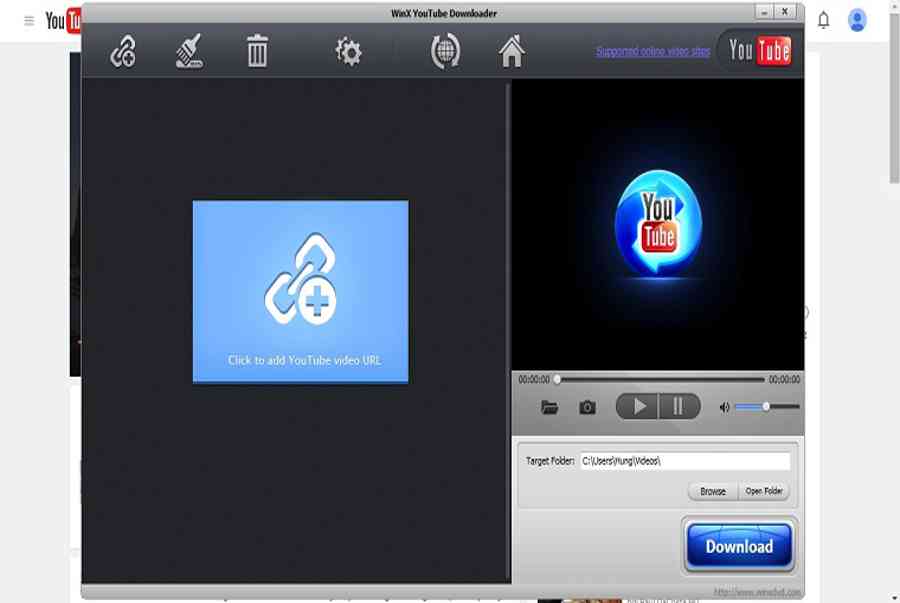Minimize the WinX YouTube Downloader window
This screenshot has width=900, height=603.
click(764, 12)
